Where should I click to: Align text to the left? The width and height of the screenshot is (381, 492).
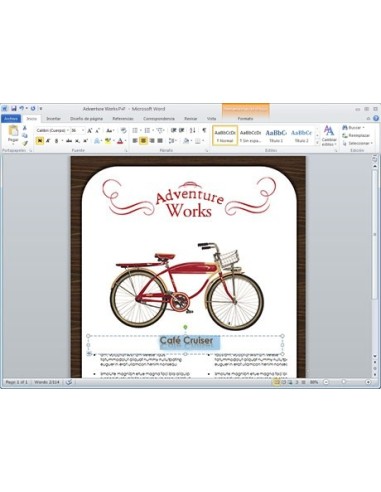pos(135,141)
